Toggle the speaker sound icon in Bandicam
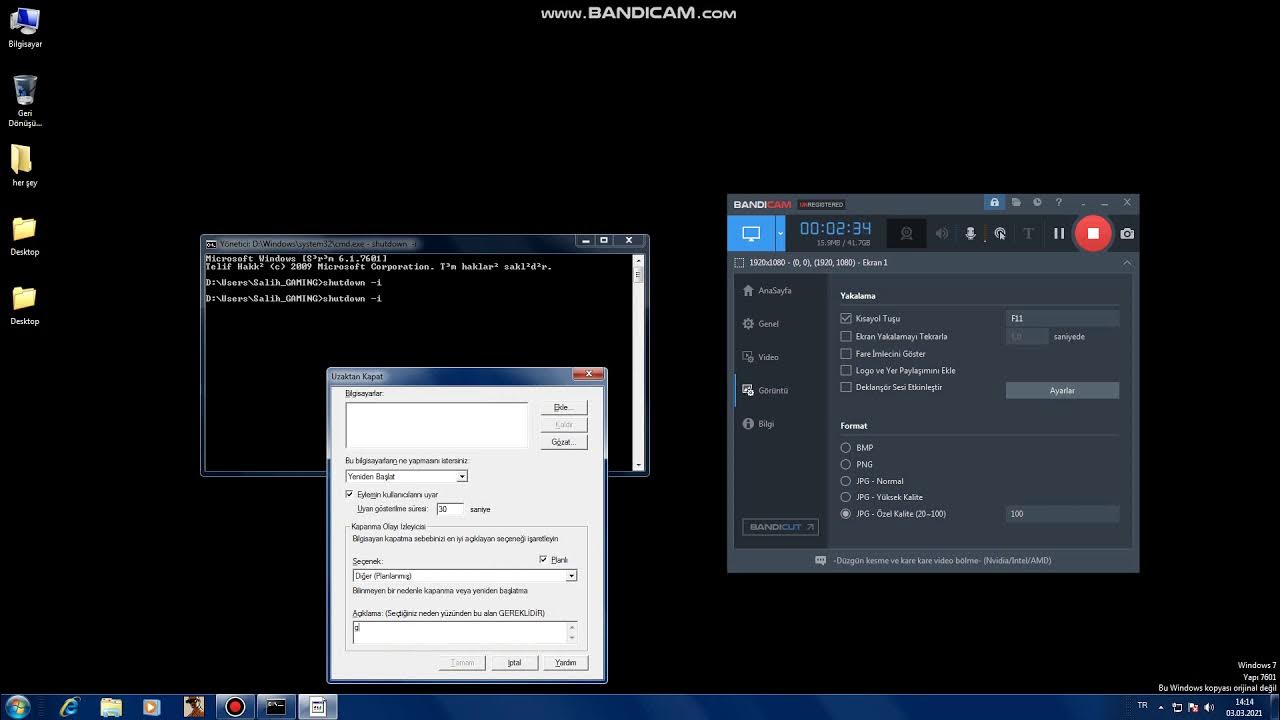1280x720 pixels. tap(942, 233)
